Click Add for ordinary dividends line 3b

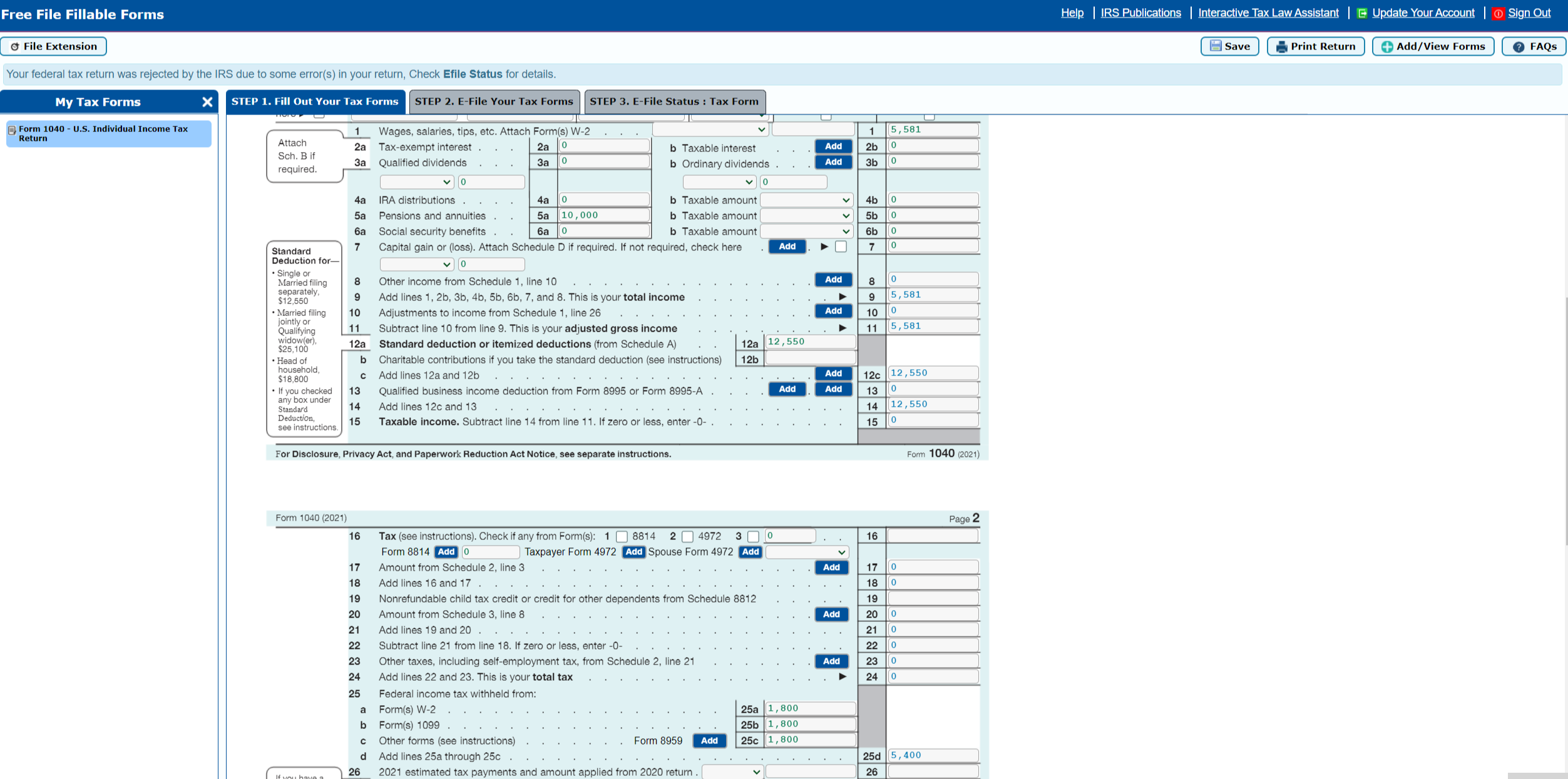click(833, 162)
